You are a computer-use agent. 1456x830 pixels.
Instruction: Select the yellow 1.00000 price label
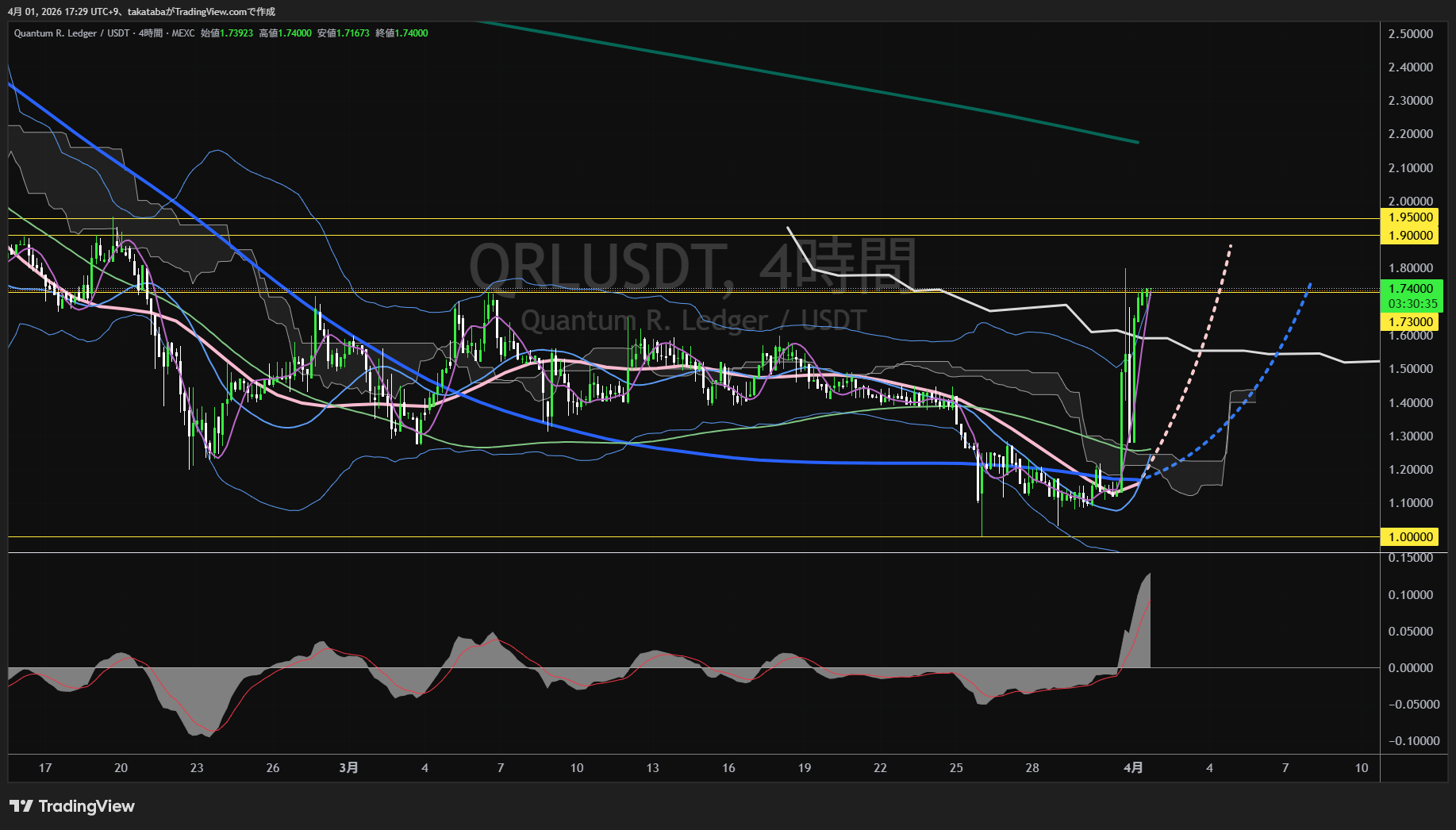coord(1411,537)
